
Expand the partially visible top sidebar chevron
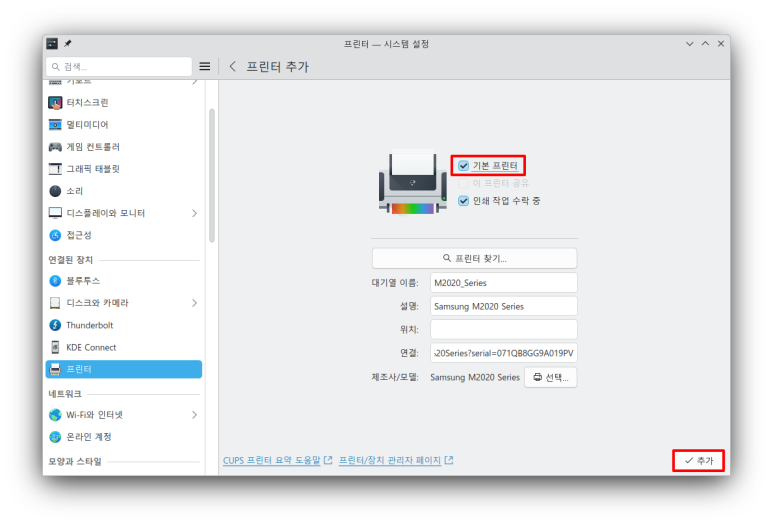pyautogui.click(x=194, y=82)
